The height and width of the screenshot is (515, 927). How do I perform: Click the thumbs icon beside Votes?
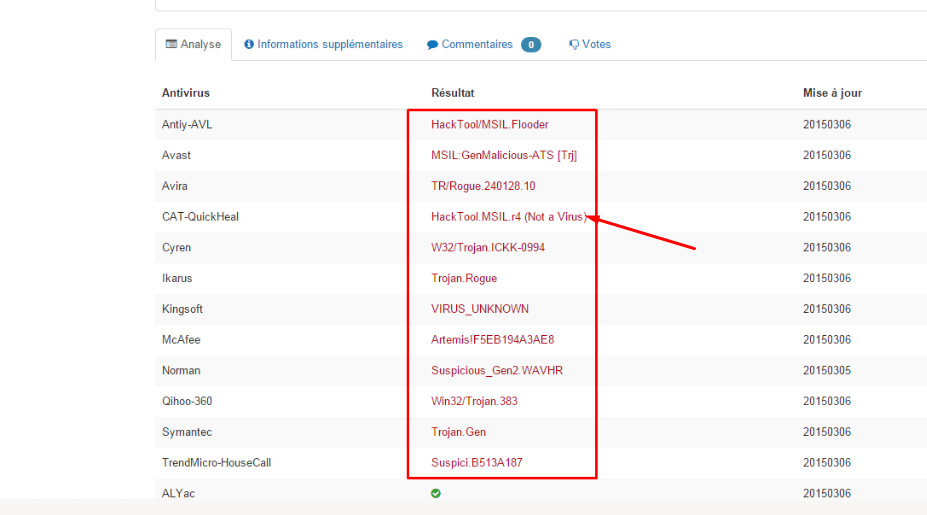573,45
